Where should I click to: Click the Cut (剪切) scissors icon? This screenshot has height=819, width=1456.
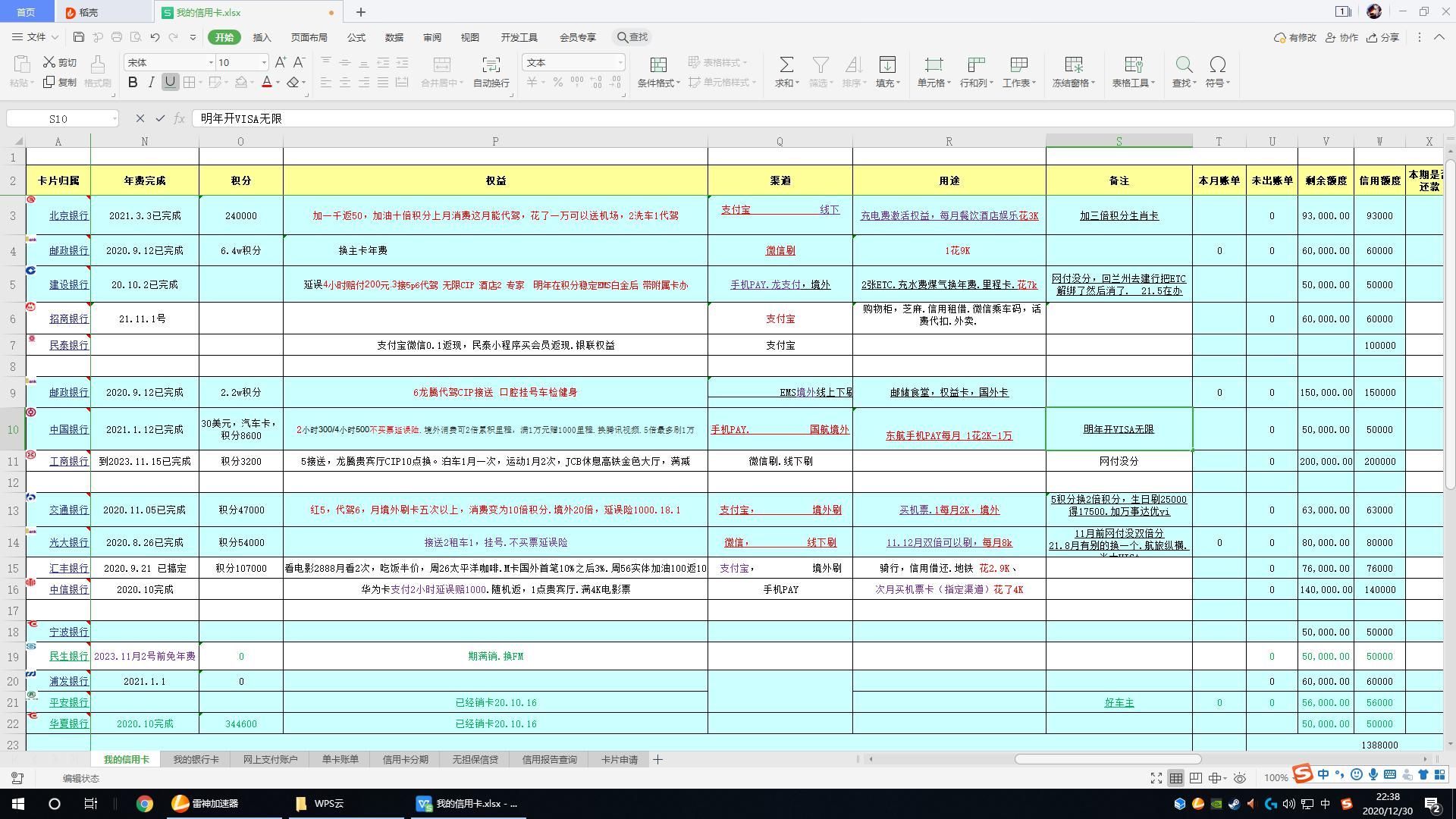pyautogui.click(x=49, y=62)
